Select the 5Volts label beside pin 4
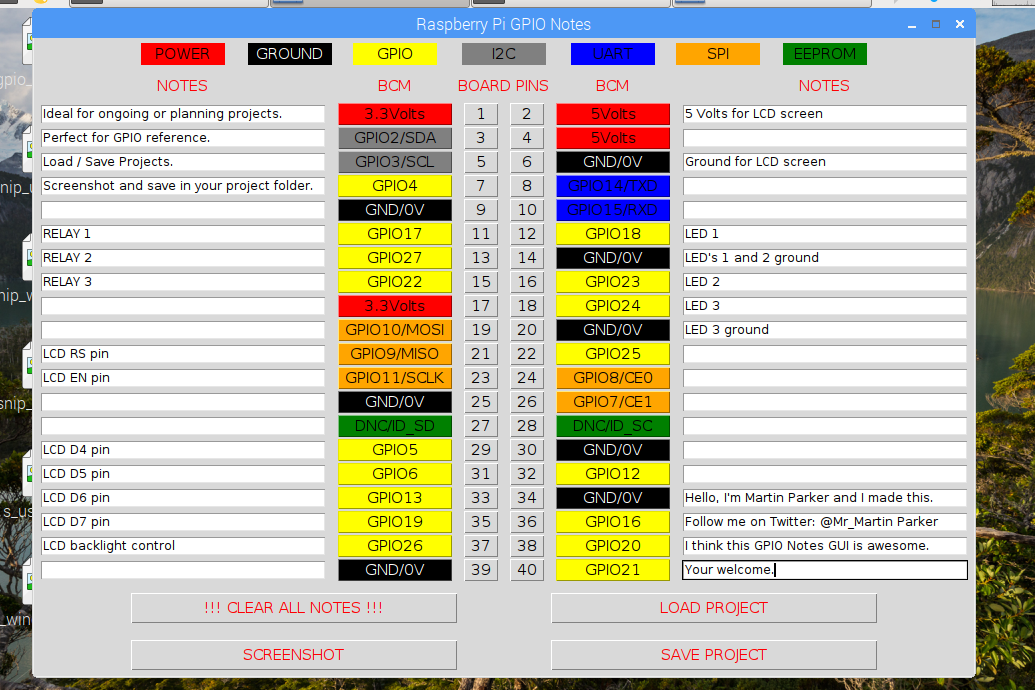This screenshot has width=1035, height=690. (613, 138)
